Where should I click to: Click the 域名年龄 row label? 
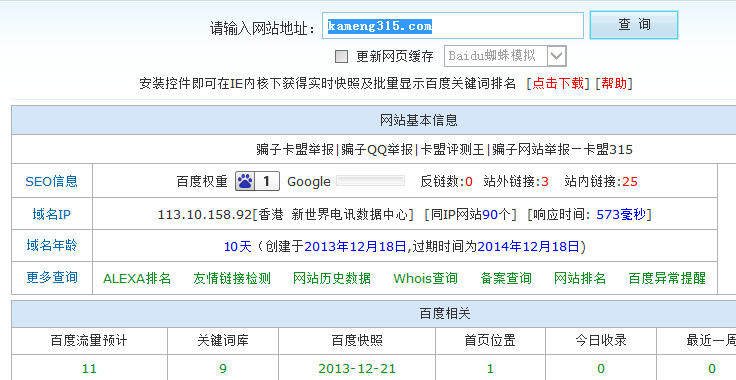[52, 245]
